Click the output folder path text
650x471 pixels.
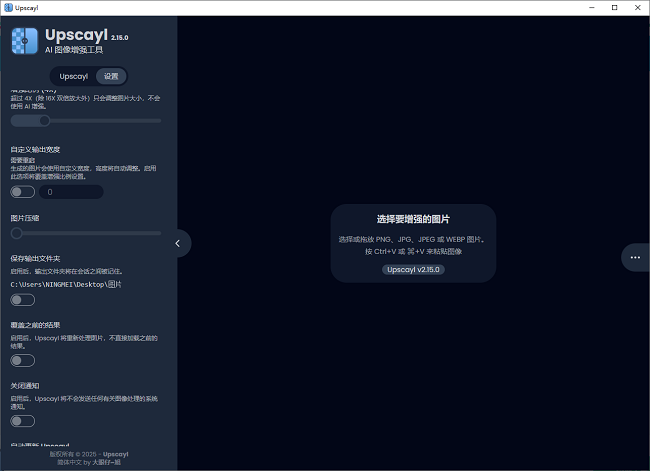click(x=66, y=284)
